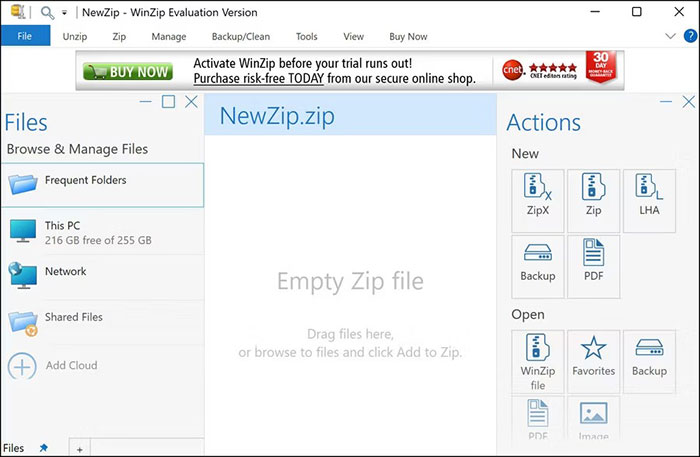The image size is (700, 457).
Task: Click the search magnifier in title bar
Action: 47,12
